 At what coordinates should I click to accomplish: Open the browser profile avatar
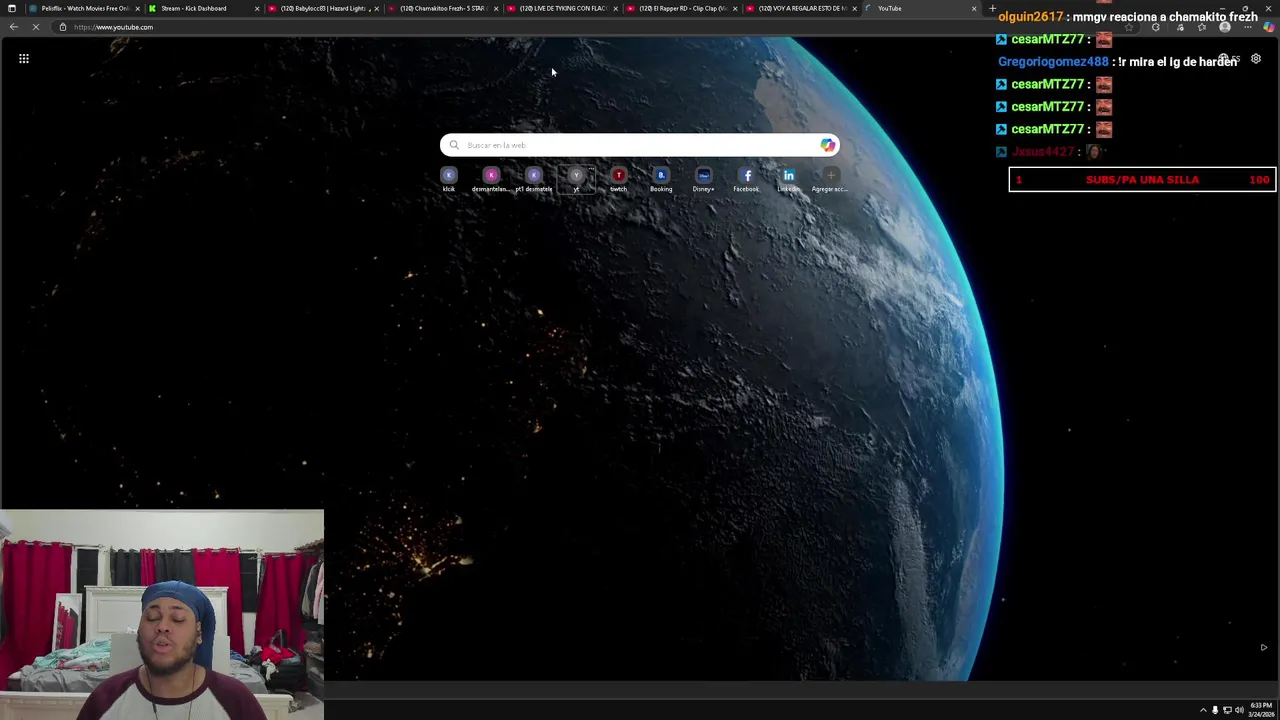click(x=1225, y=27)
